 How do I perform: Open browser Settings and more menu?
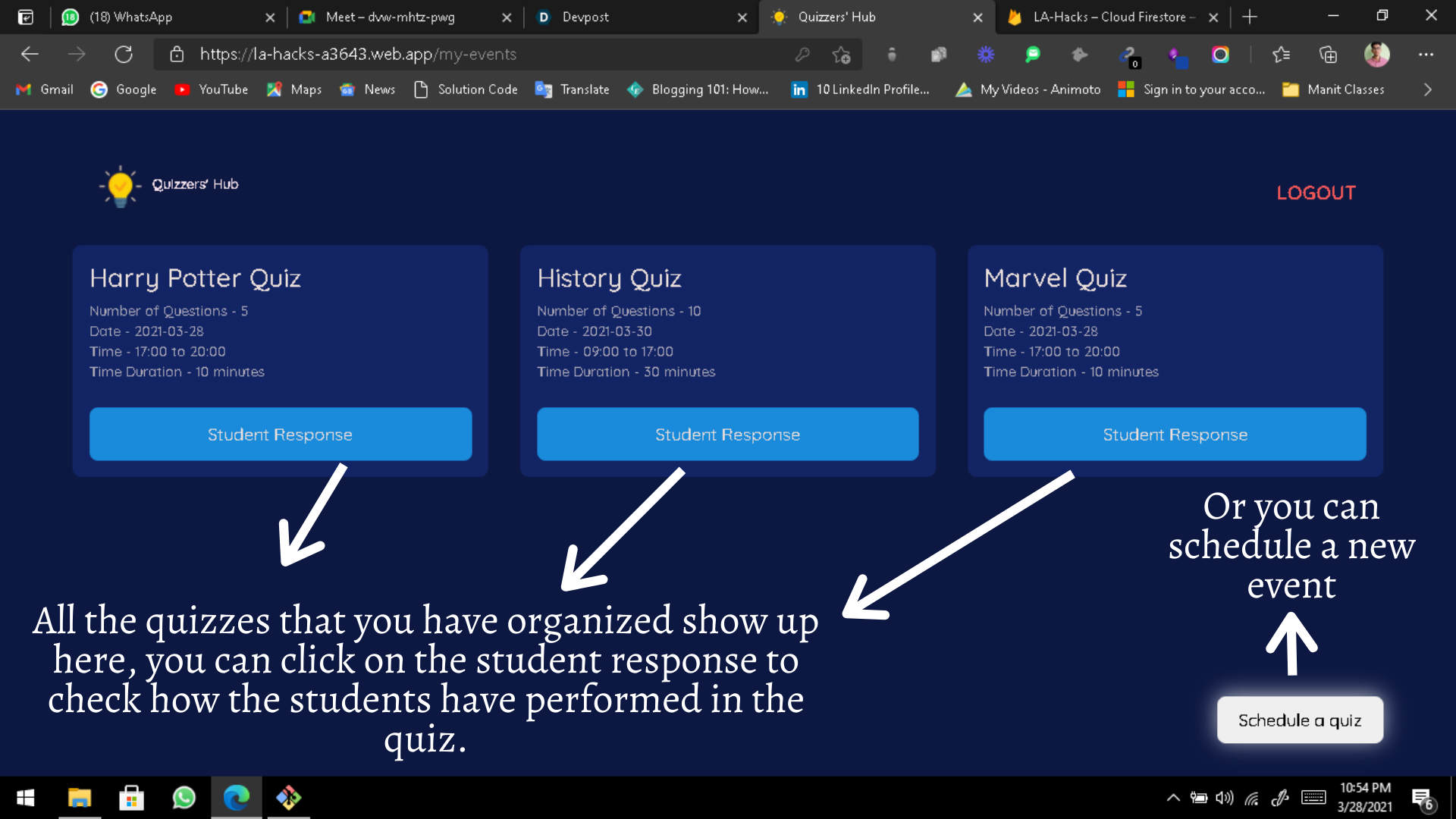click(1426, 55)
